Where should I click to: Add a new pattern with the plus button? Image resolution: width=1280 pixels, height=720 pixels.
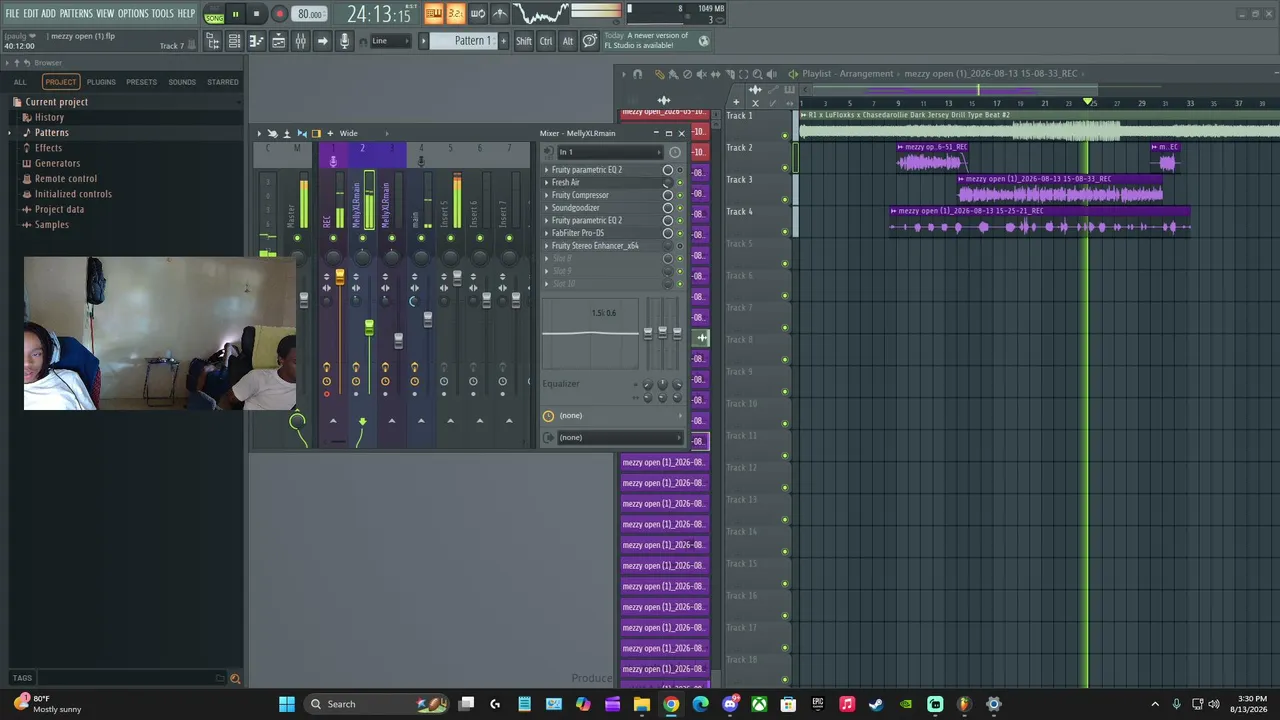(502, 41)
